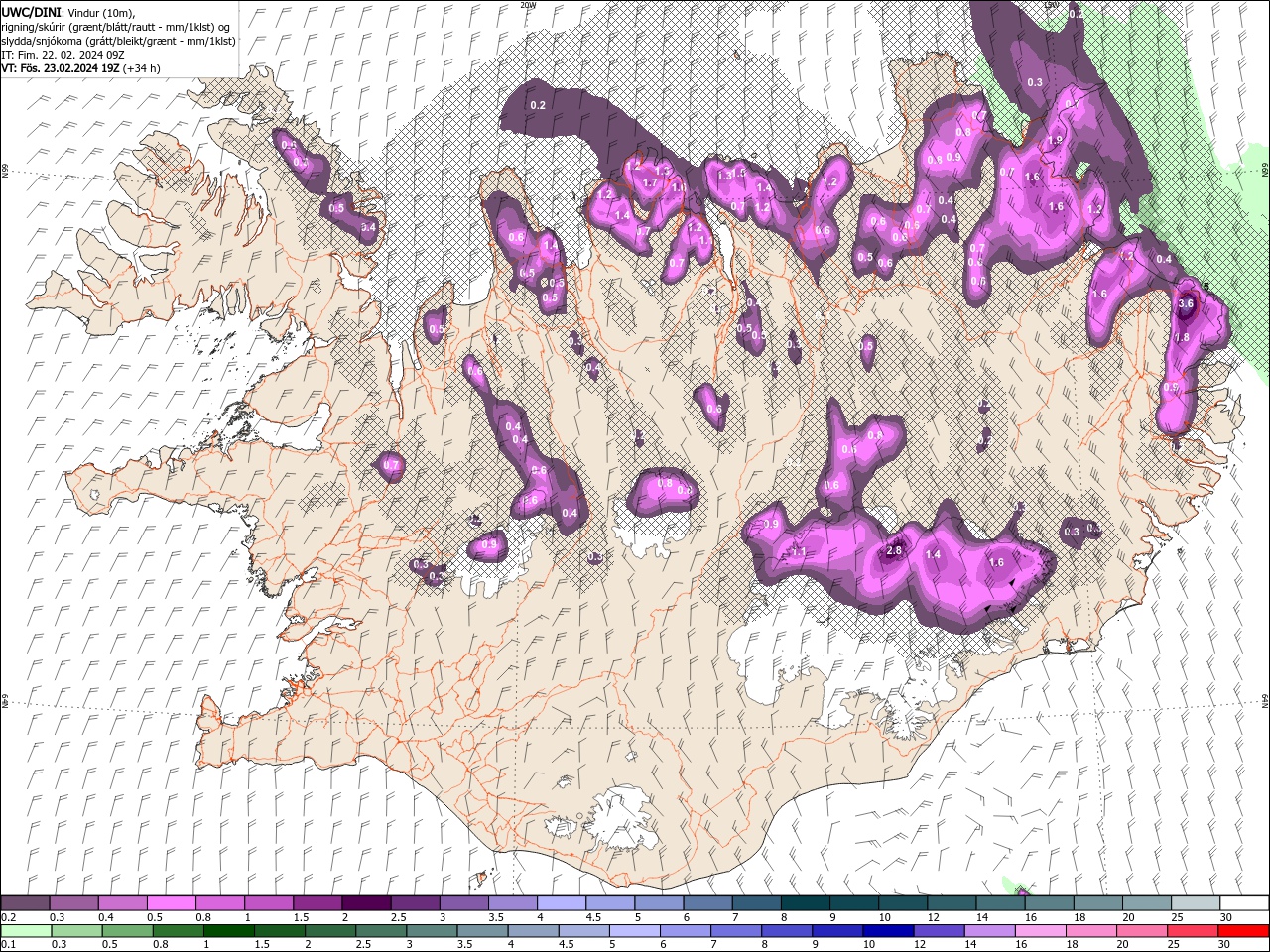This screenshot has width=1270, height=952.
Task: Click the snow legend swatch between 12 and 14
Action: [951, 902]
